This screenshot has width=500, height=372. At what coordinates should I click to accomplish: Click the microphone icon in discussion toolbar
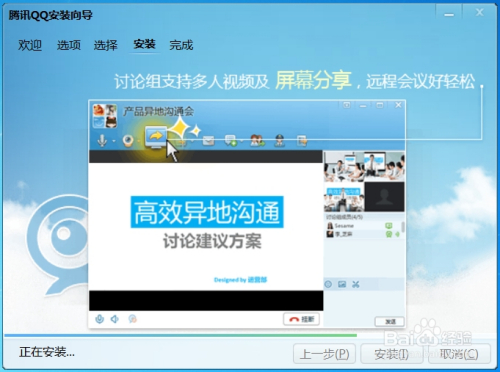pyautogui.click(x=102, y=140)
